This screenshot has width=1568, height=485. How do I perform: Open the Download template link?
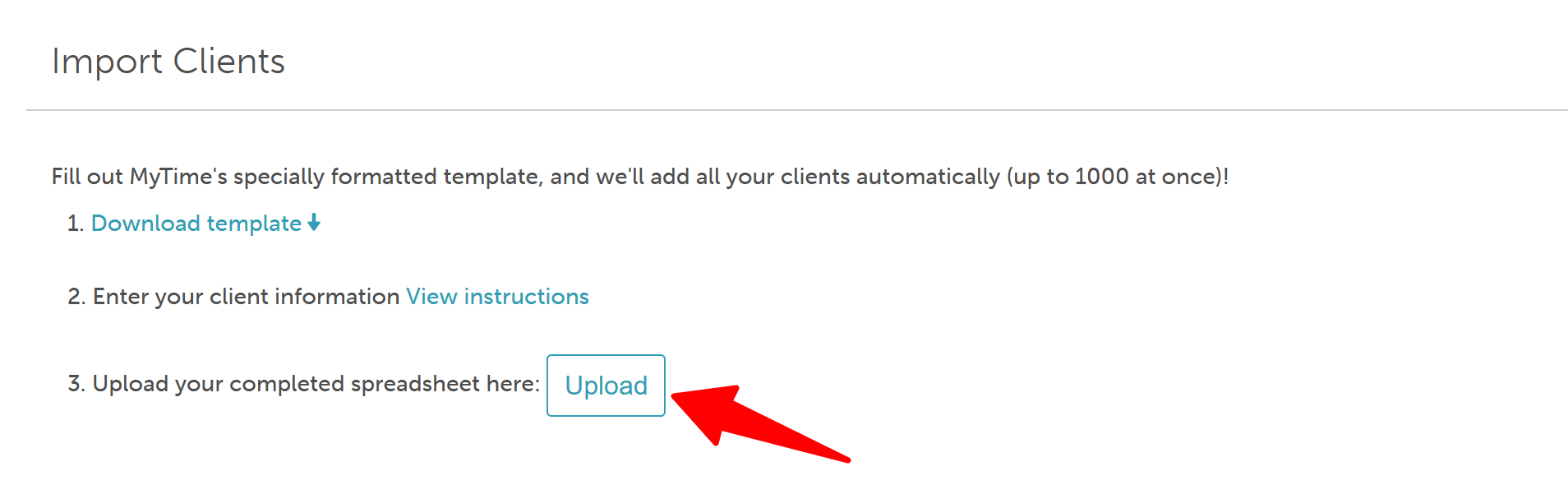point(205,223)
